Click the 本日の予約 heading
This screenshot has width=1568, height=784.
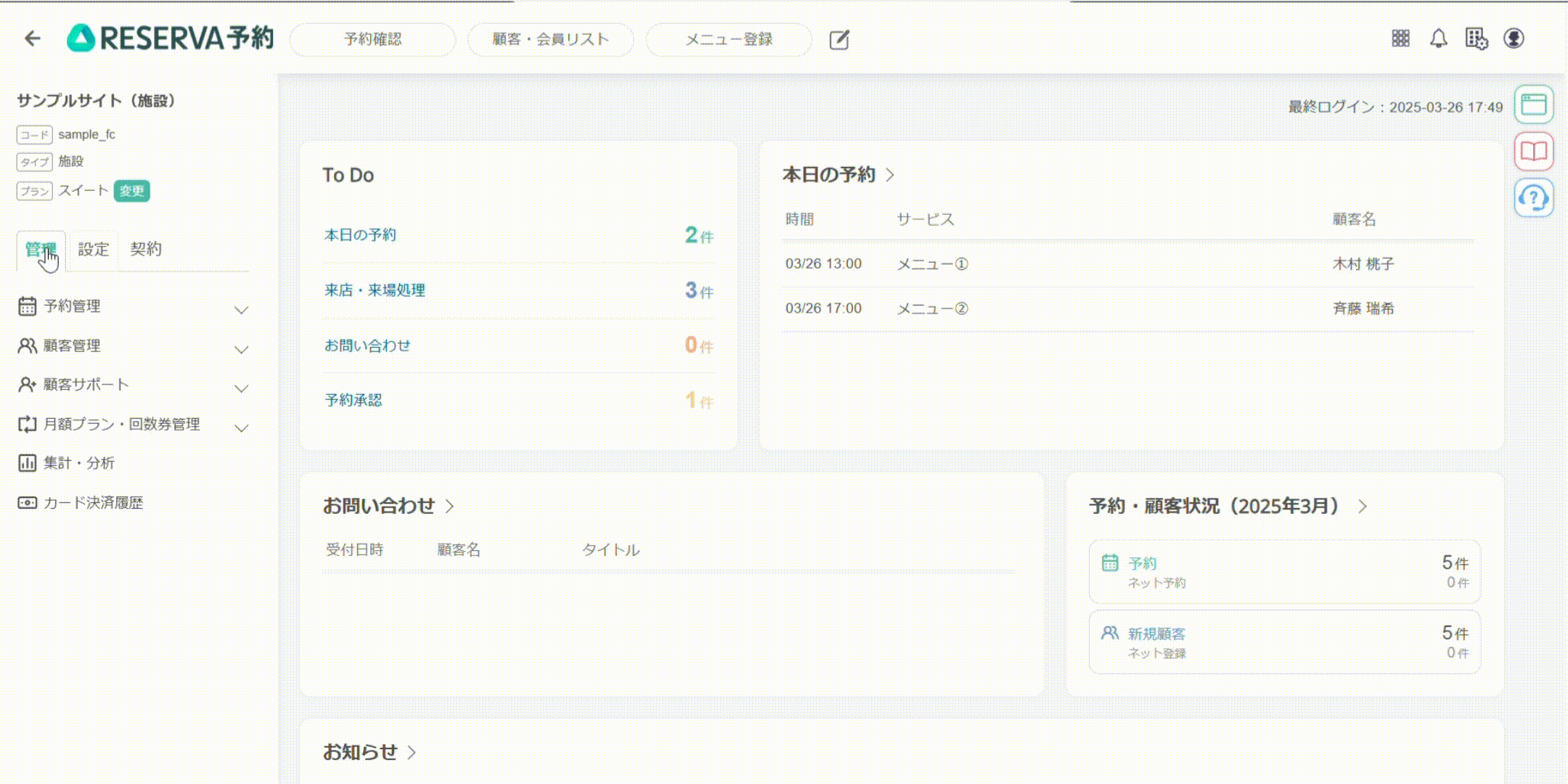point(829,175)
